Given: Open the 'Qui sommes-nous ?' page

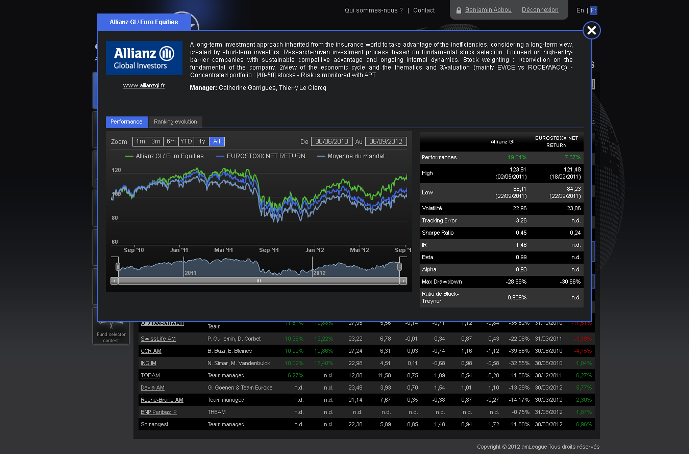Looking at the screenshot, I should click(374, 10).
